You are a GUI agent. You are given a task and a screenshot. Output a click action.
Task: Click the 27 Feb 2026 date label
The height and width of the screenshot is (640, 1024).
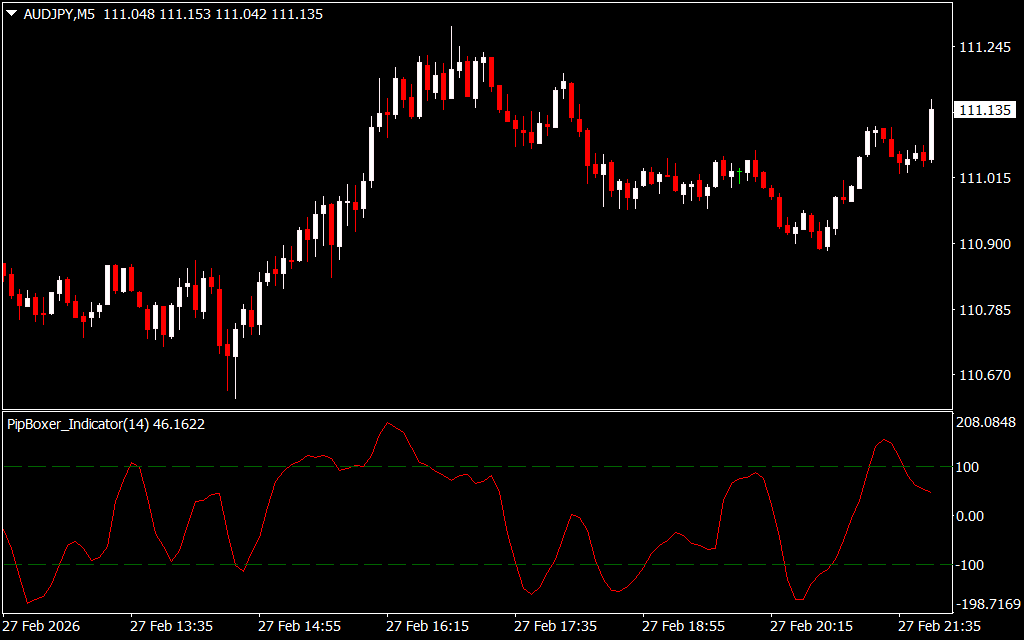(41, 626)
